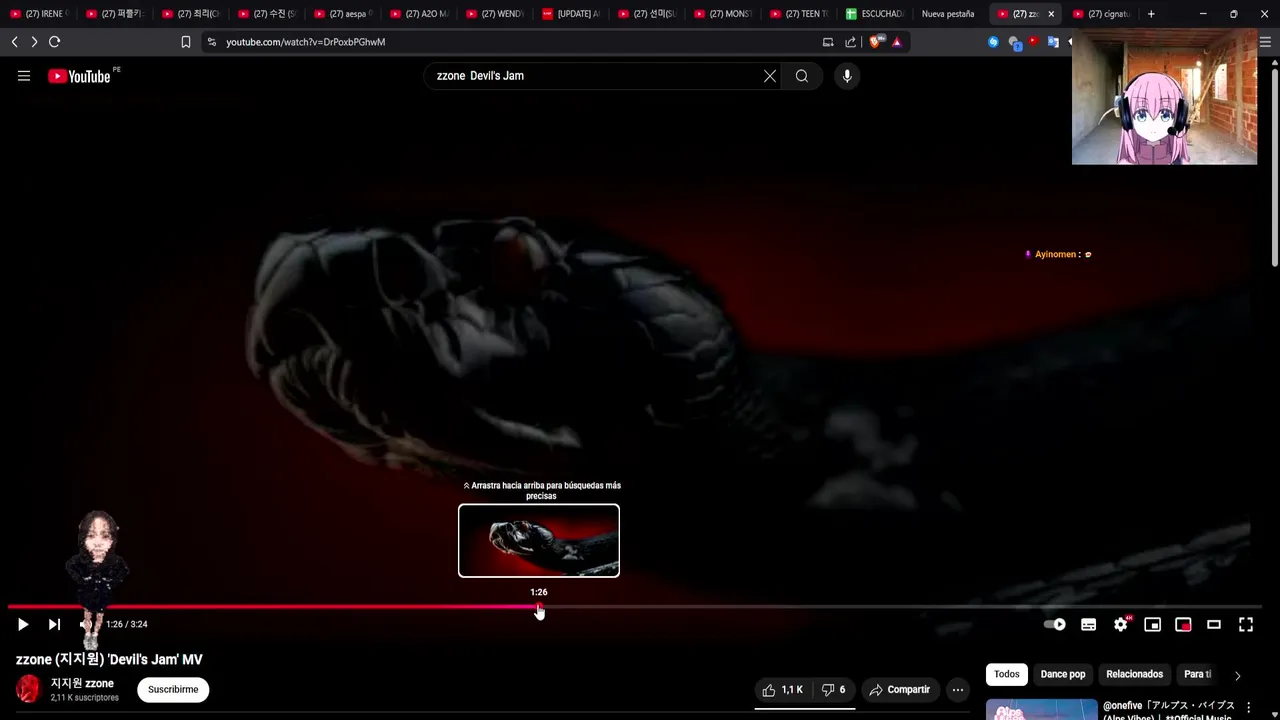Open the browser main menu
This screenshot has width=1280, height=720.
pyautogui.click(x=1266, y=42)
